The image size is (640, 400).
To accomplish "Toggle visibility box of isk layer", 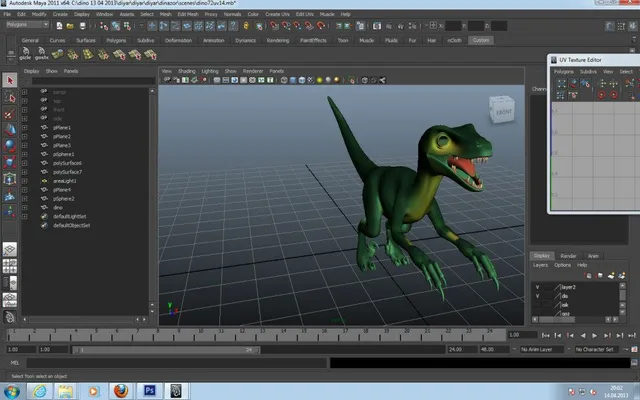I will (537, 305).
